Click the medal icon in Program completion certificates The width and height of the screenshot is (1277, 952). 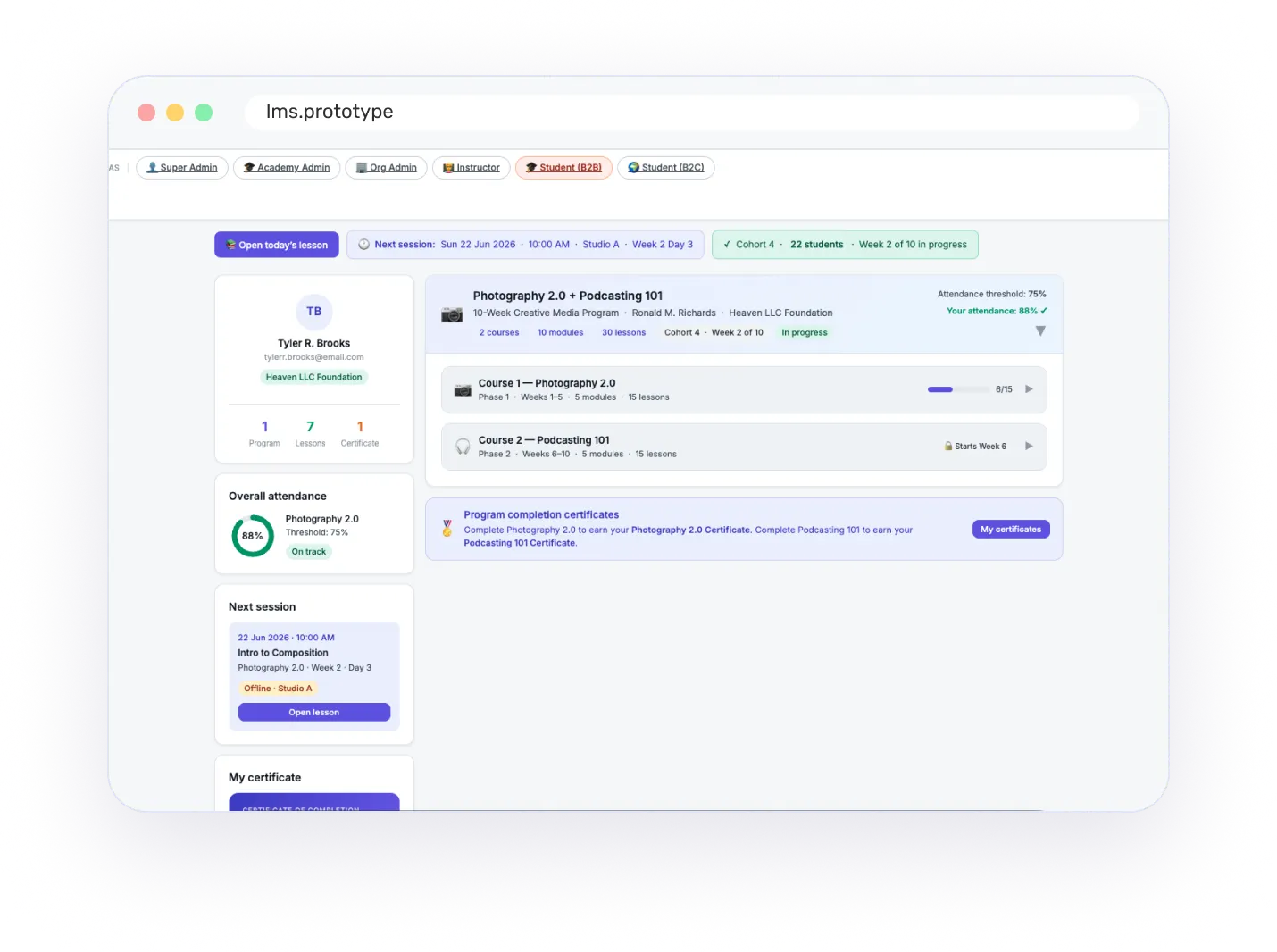(447, 529)
